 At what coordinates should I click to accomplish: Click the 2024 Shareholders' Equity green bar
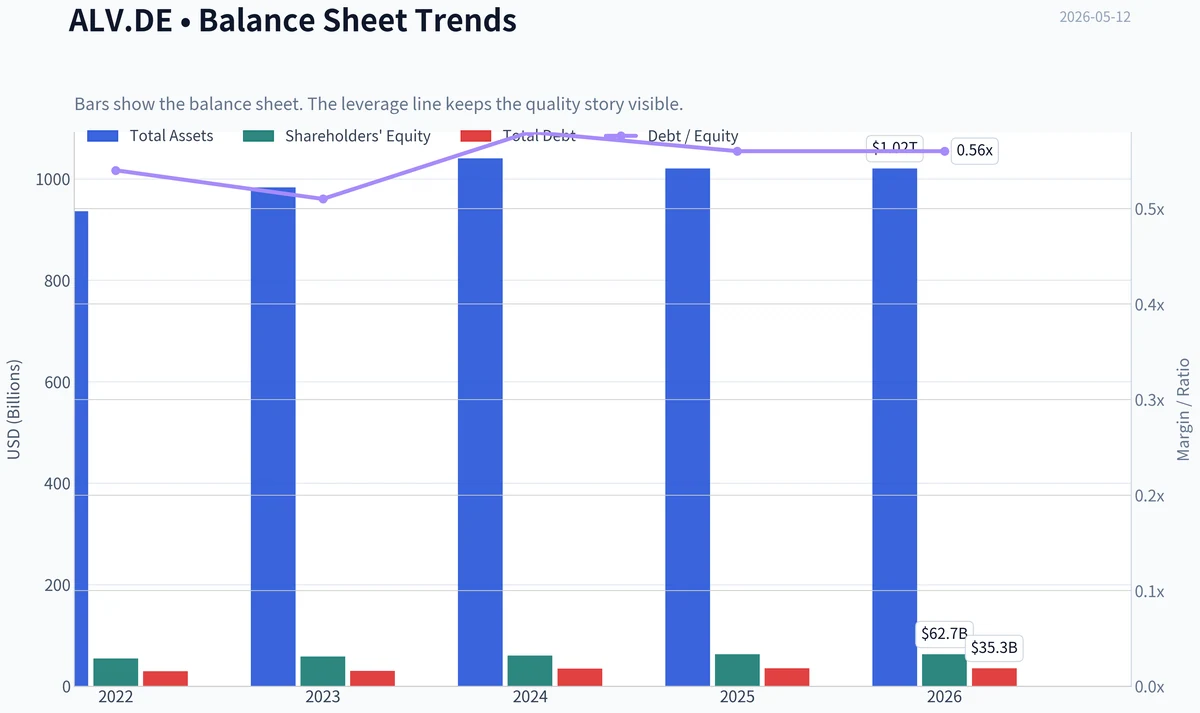click(x=530, y=671)
